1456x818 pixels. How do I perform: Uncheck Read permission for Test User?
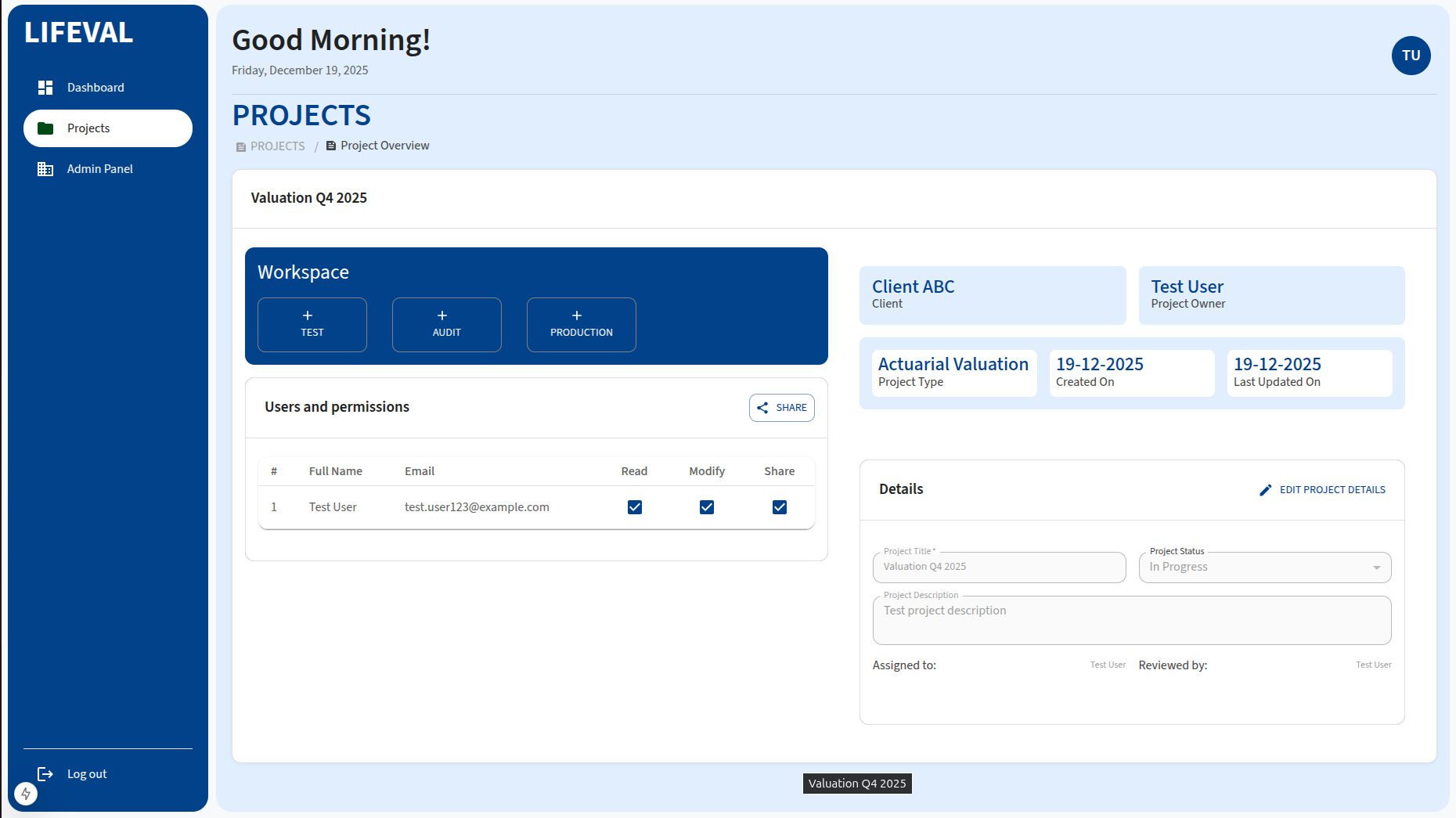tap(635, 507)
